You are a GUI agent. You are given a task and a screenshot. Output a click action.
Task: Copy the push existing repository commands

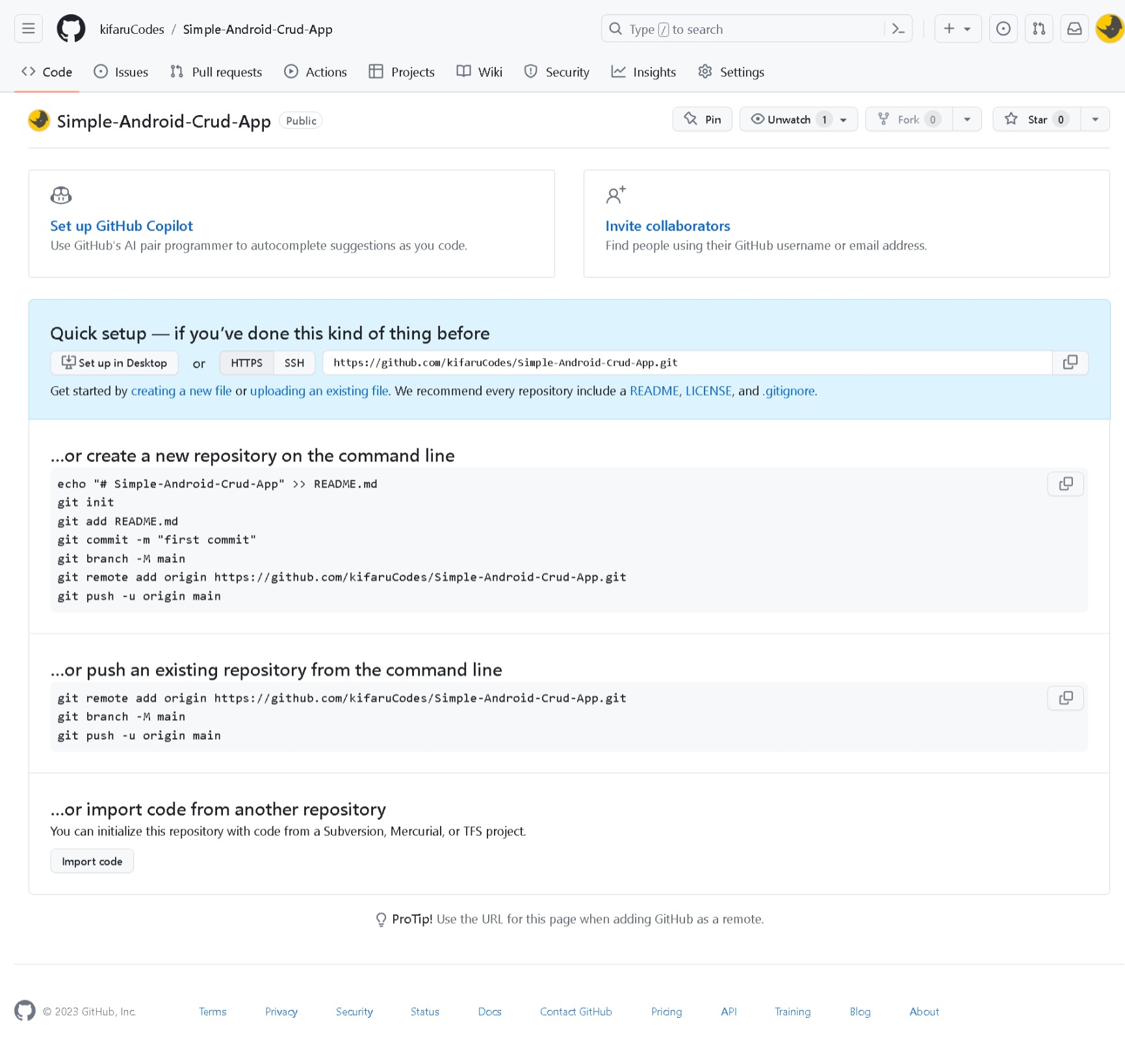[1065, 698]
